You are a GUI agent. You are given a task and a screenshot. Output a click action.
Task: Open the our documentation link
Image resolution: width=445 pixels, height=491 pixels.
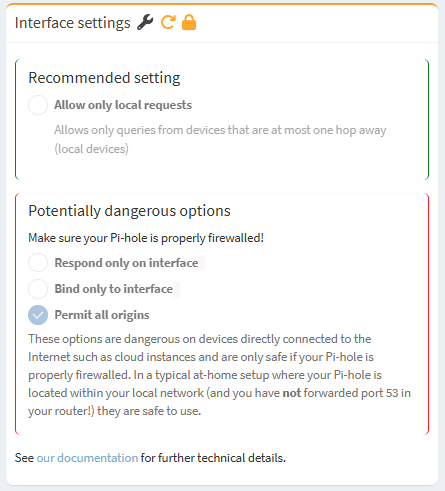87,458
